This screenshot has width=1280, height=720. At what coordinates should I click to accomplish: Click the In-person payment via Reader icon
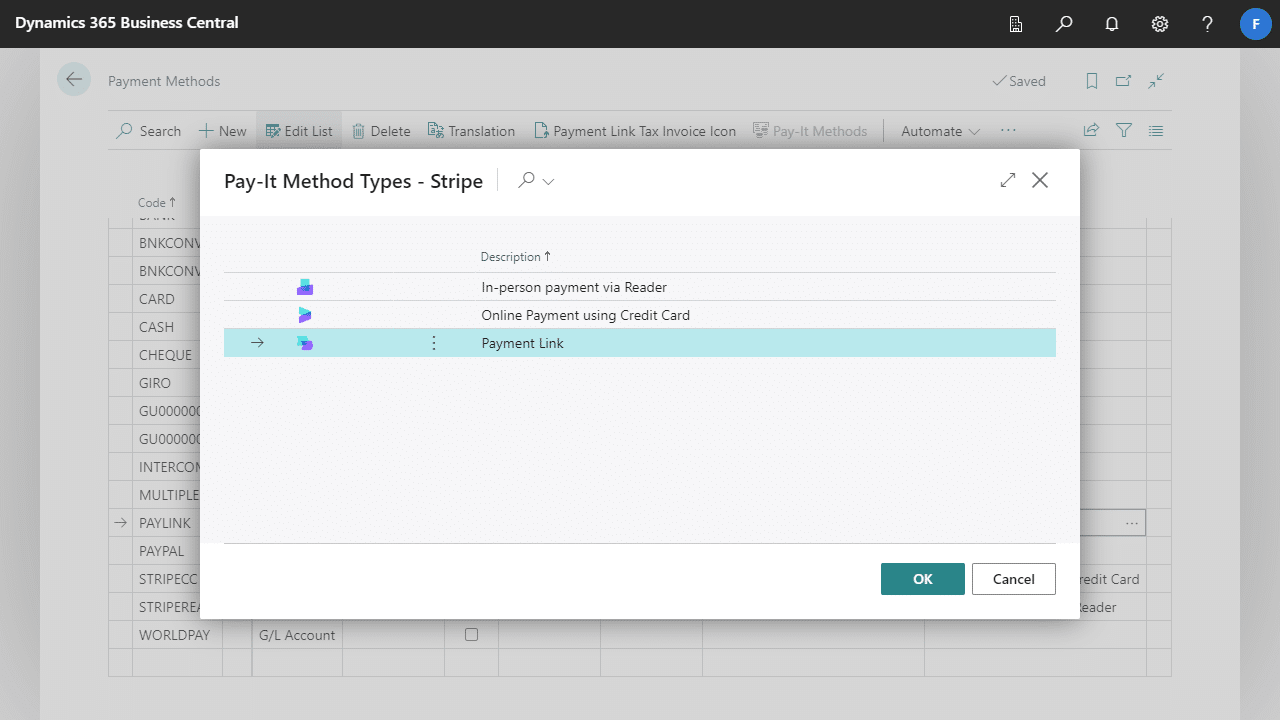tap(305, 287)
